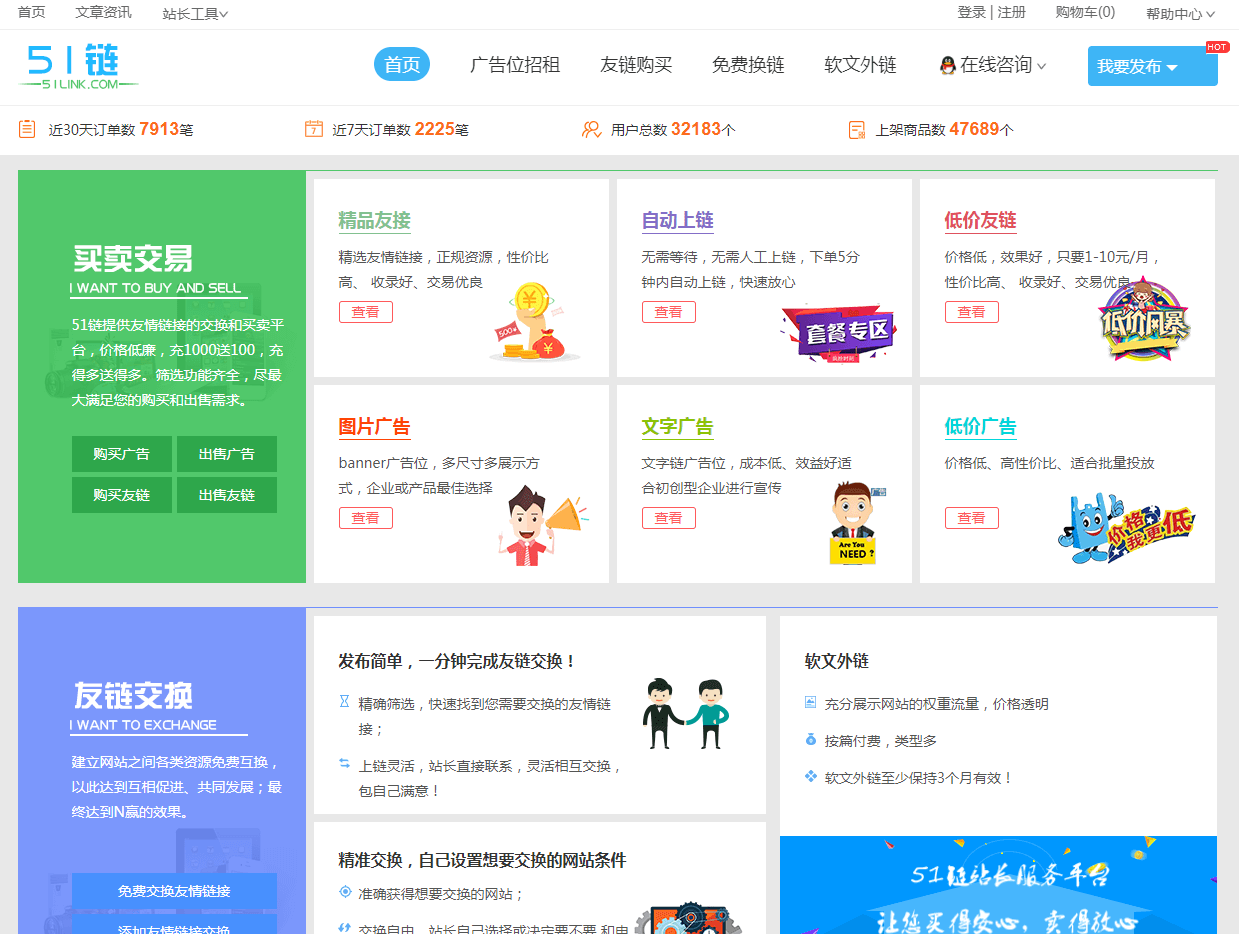Open the 文章资讯 menu item
The height and width of the screenshot is (934, 1239).
click(x=101, y=13)
